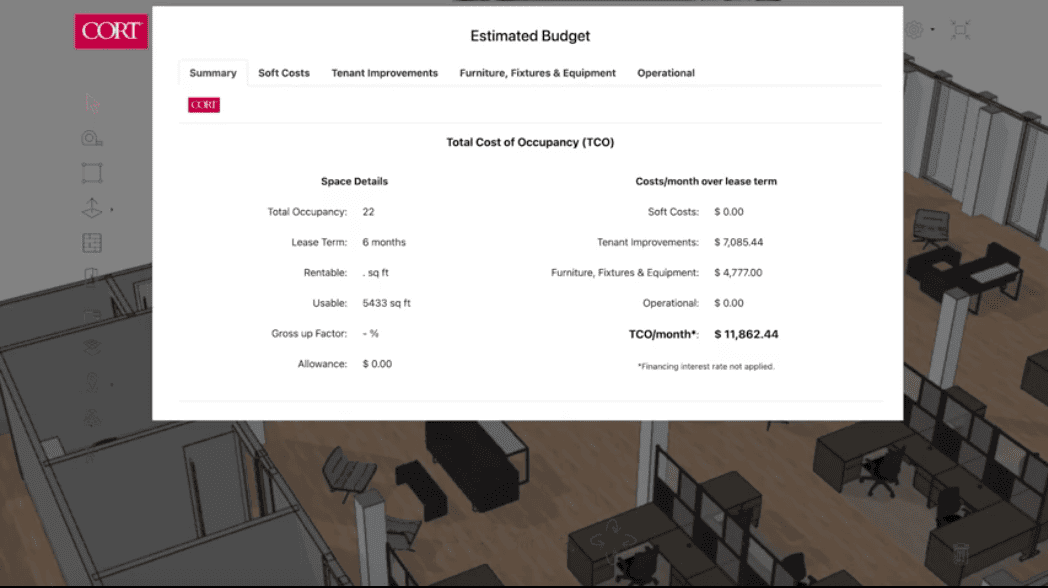Click Soft Costs amount $ 0.00
1048x588 pixels.
tap(729, 212)
